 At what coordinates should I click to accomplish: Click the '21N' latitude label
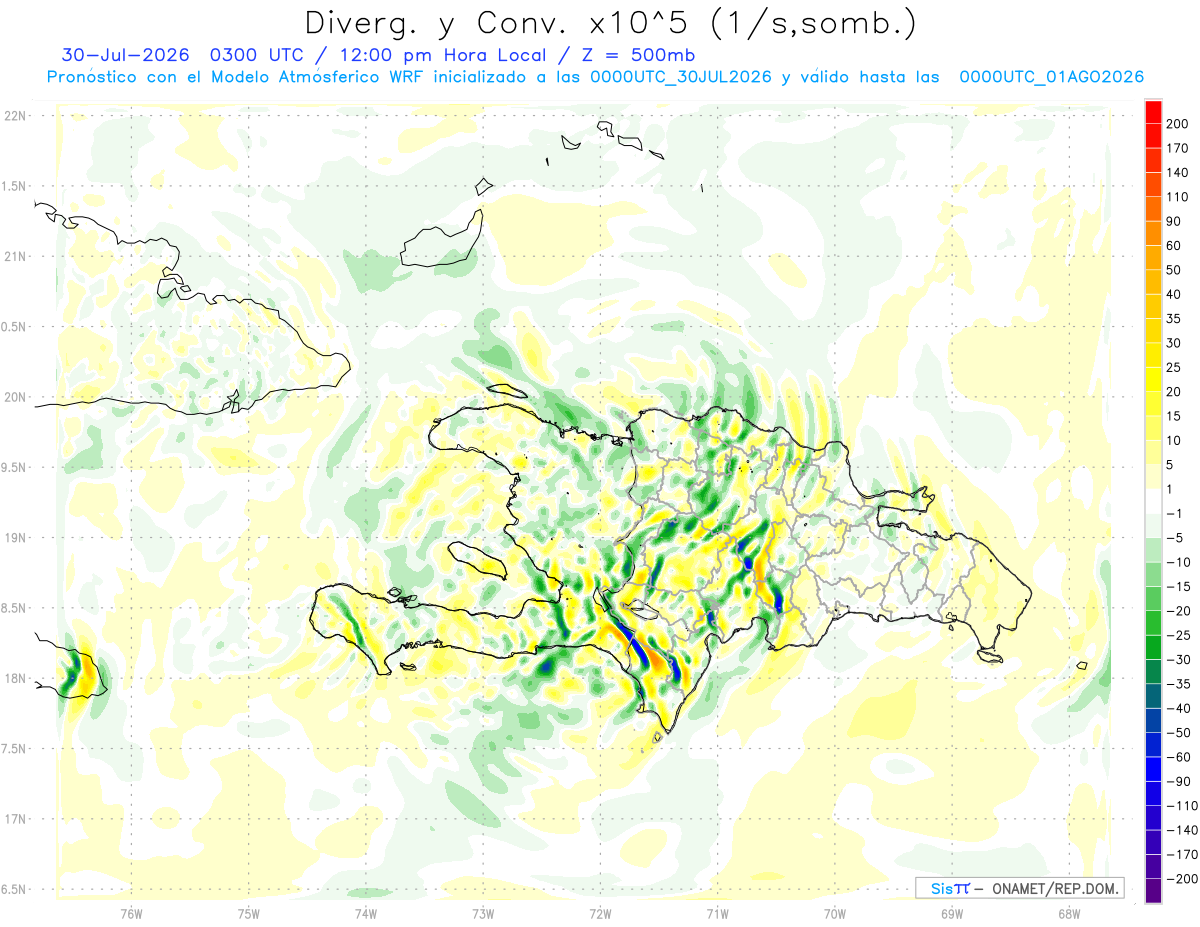tap(15, 256)
